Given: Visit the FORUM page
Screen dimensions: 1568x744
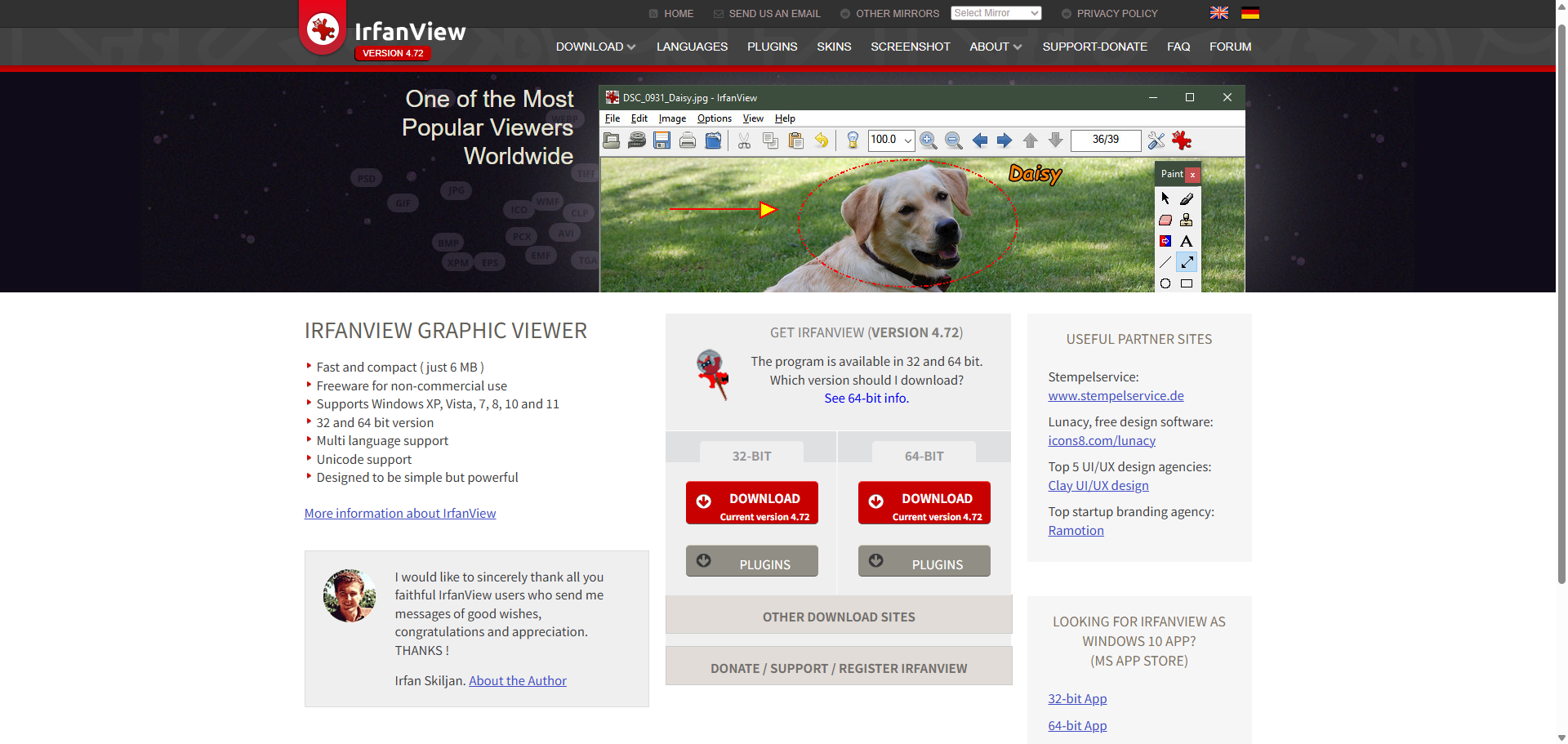Looking at the screenshot, I should (x=1230, y=47).
